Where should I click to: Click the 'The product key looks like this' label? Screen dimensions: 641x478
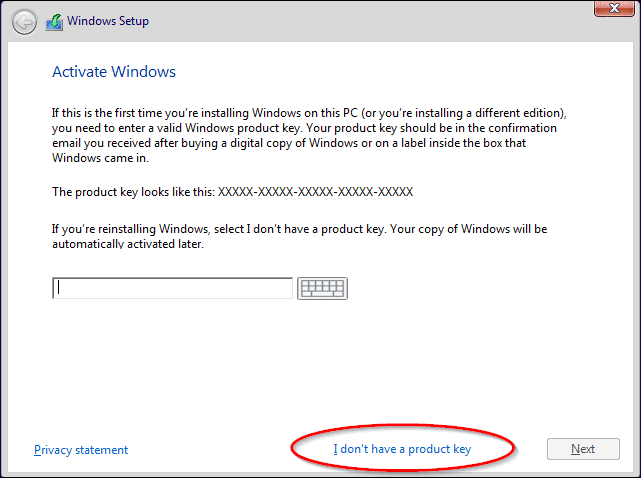(133, 192)
